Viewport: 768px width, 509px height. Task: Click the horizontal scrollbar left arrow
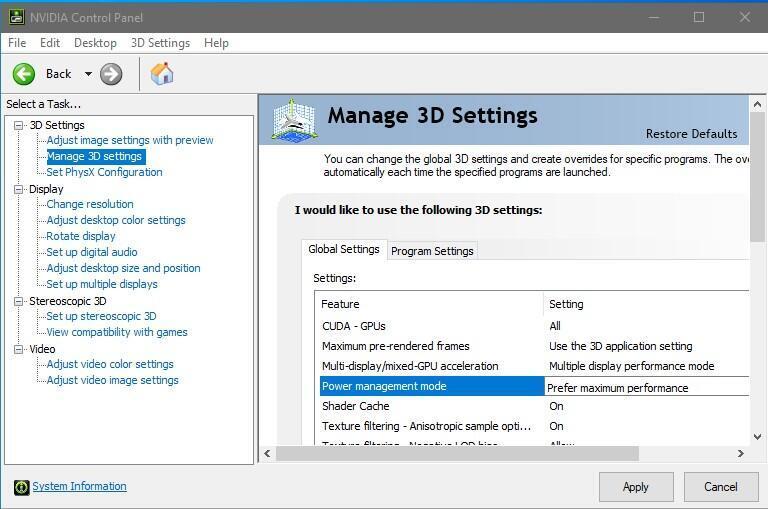[267, 454]
